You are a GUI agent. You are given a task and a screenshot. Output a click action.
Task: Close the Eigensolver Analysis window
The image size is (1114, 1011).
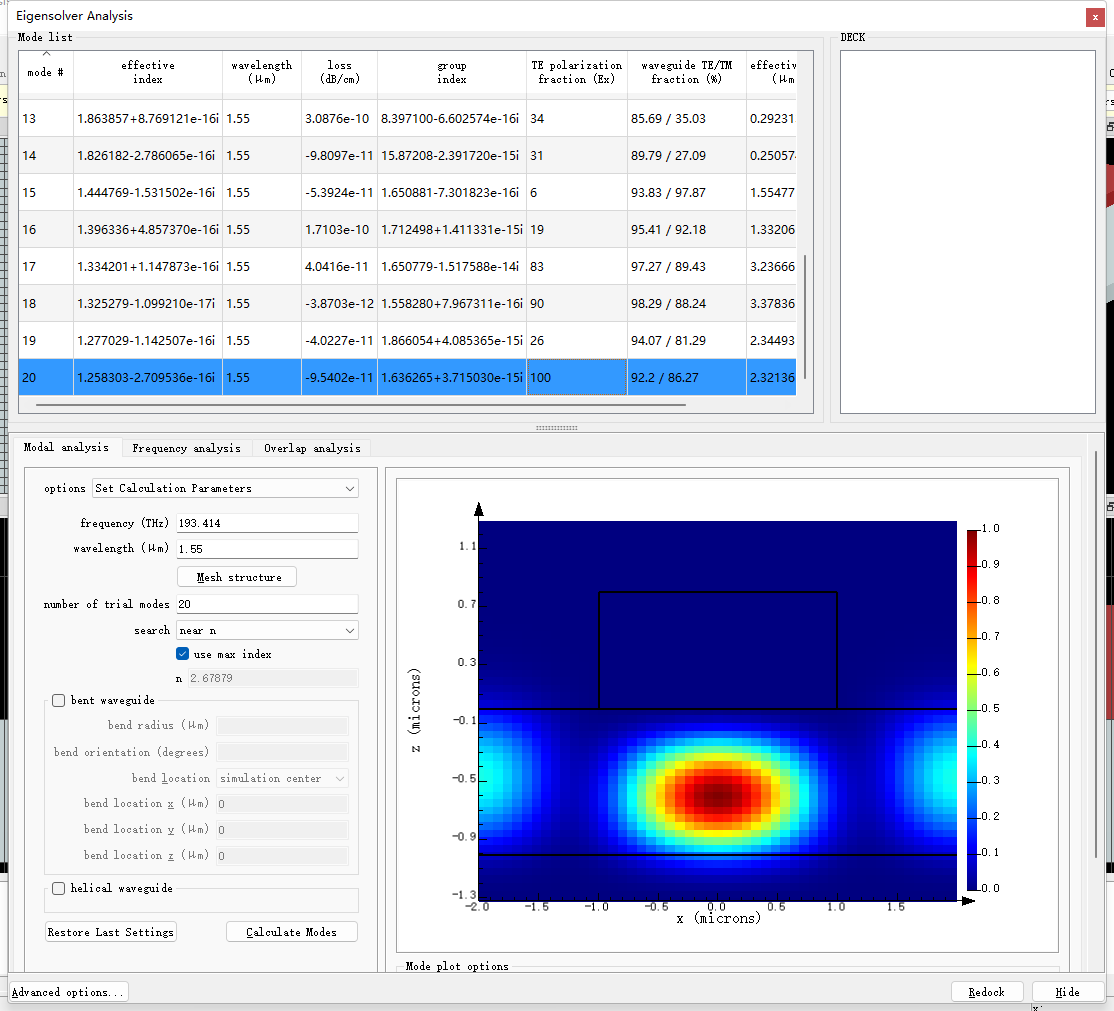[x=1095, y=17]
